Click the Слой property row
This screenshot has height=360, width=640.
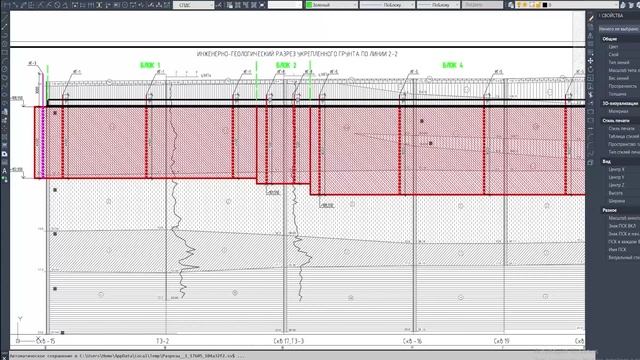[x=623, y=55]
